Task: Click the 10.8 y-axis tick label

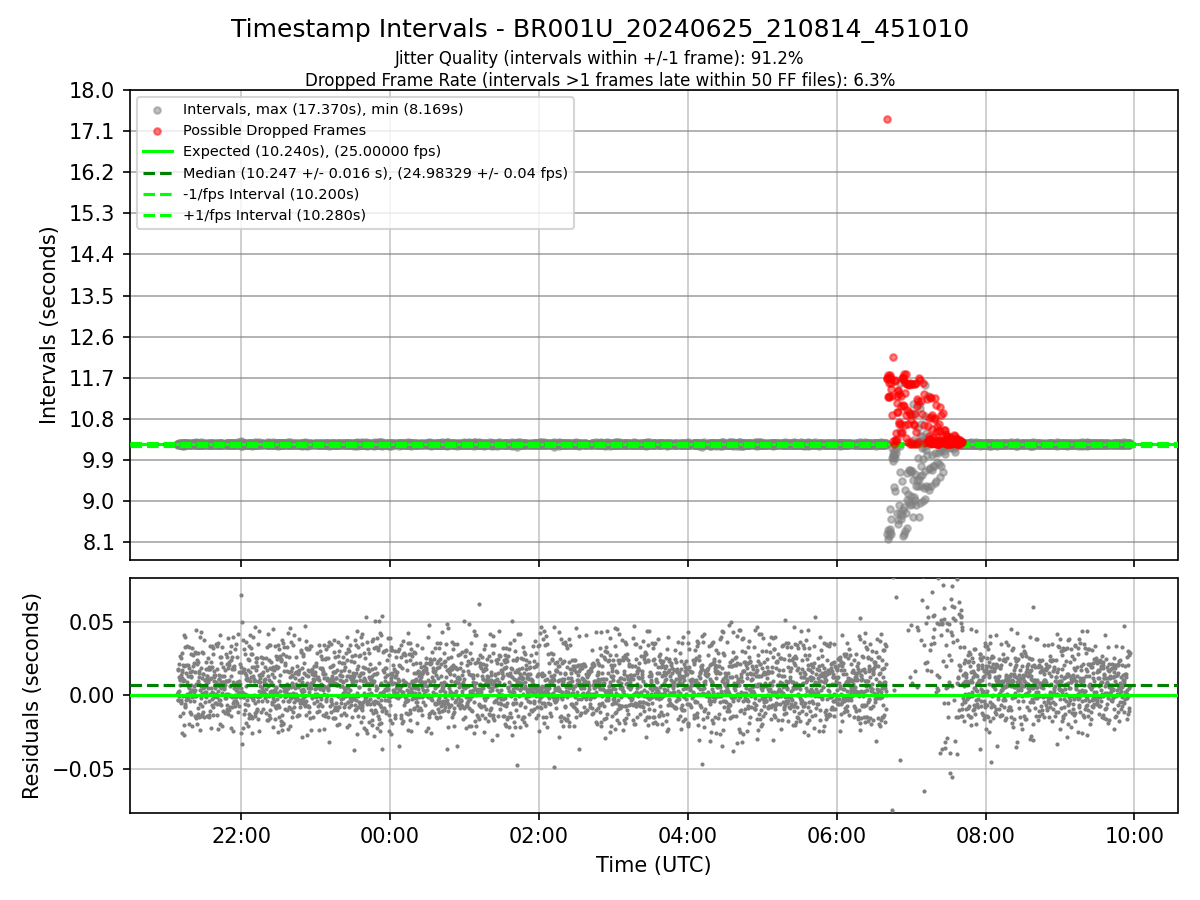Action: click(94, 419)
